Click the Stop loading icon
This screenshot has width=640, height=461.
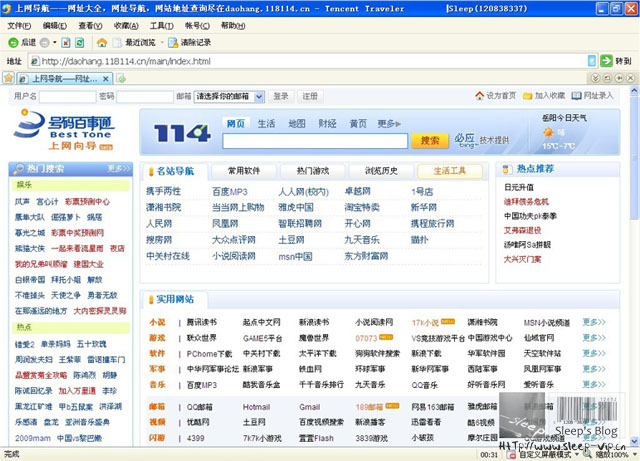[x=66, y=42]
